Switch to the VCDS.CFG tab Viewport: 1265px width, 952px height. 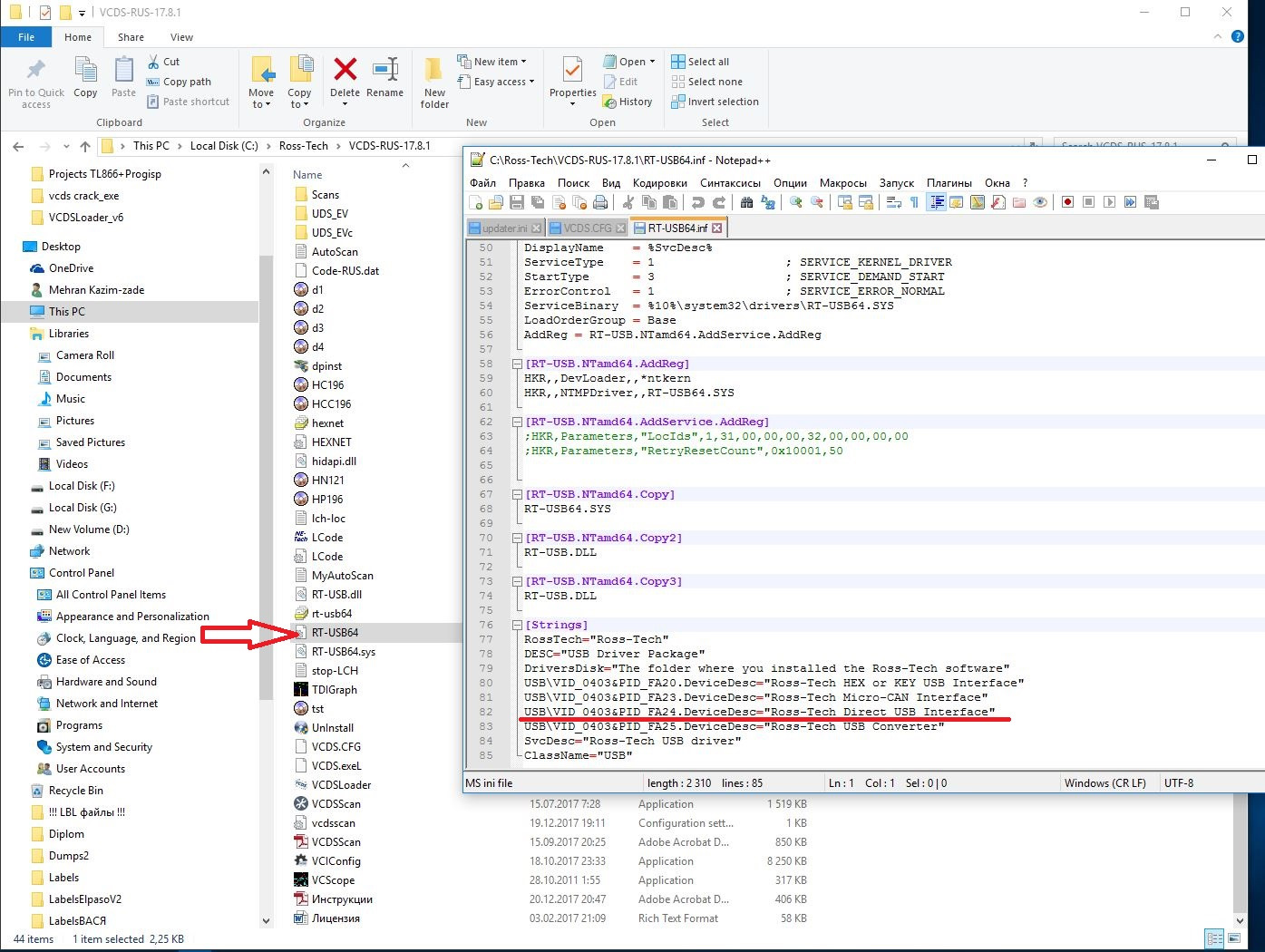click(587, 228)
